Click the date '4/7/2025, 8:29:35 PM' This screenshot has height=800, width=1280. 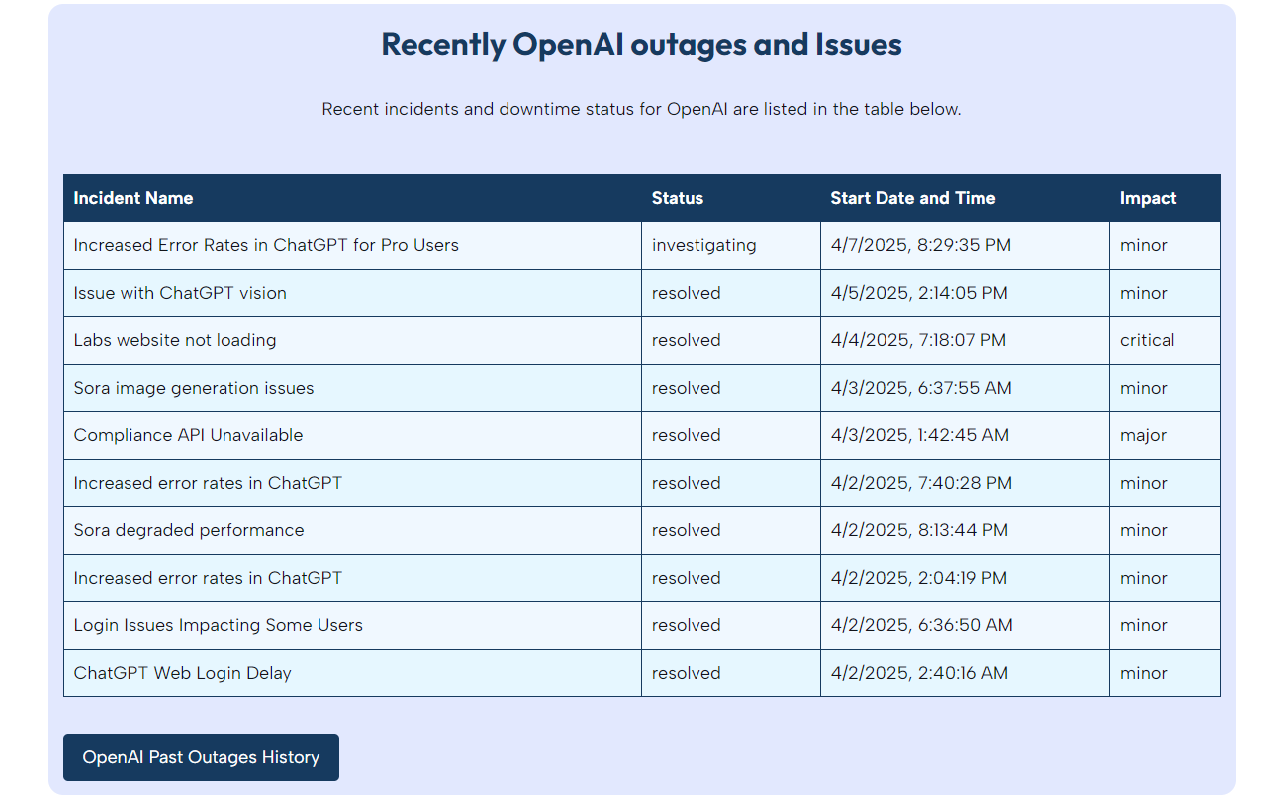[920, 245]
